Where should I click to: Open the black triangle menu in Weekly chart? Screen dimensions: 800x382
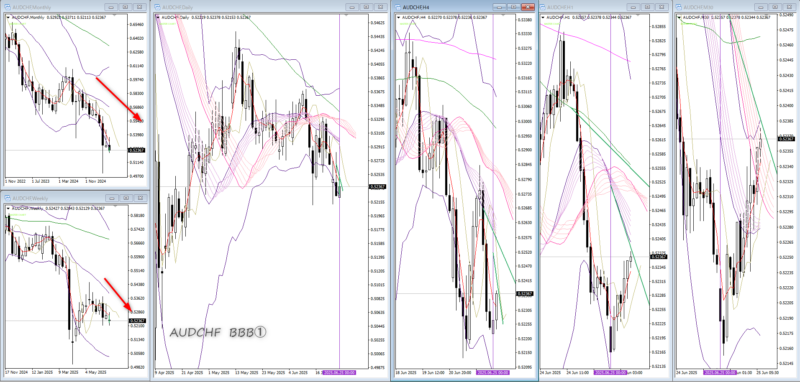[x=8, y=208]
